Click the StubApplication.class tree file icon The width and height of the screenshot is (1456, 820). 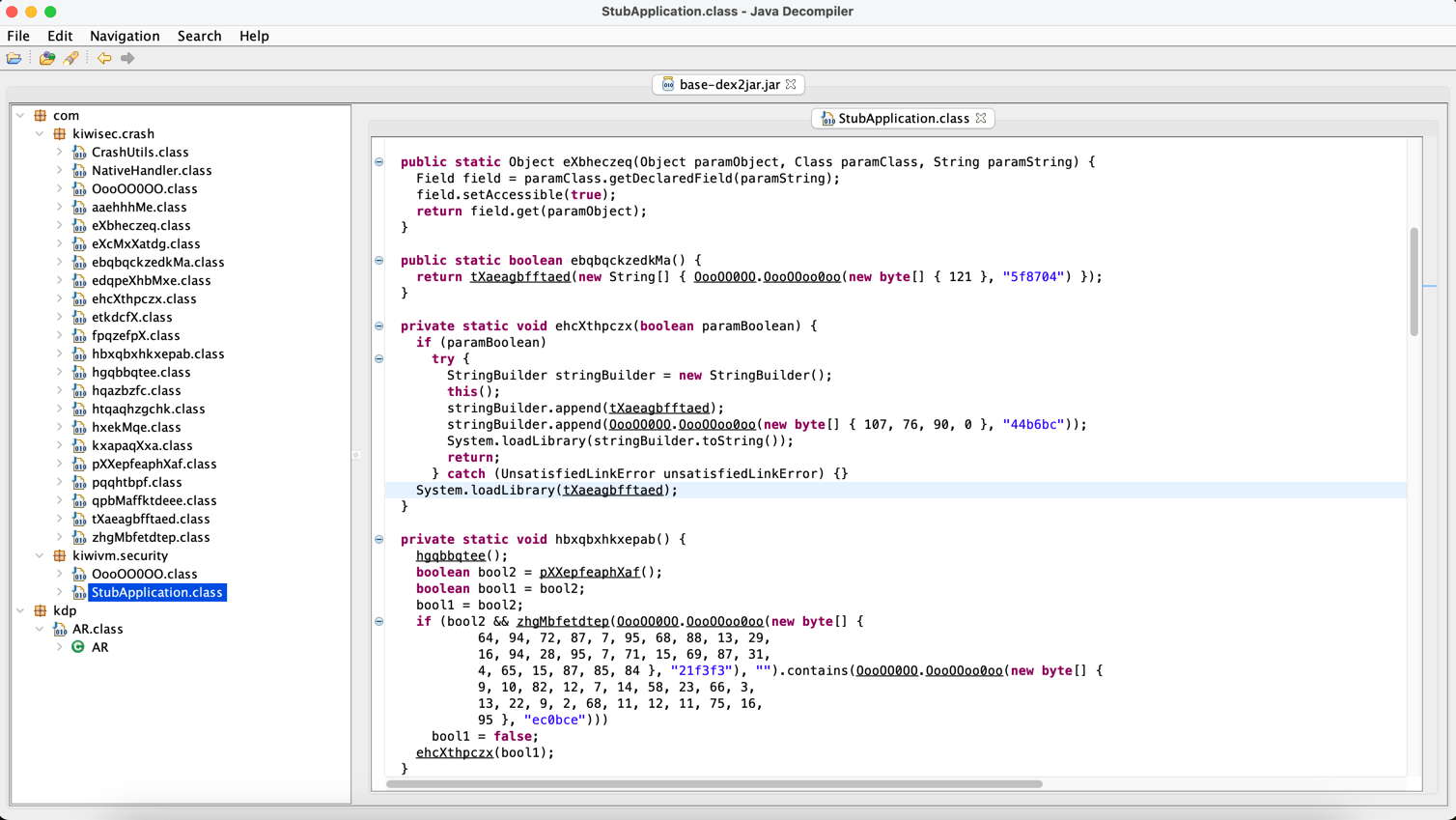(x=79, y=592)
